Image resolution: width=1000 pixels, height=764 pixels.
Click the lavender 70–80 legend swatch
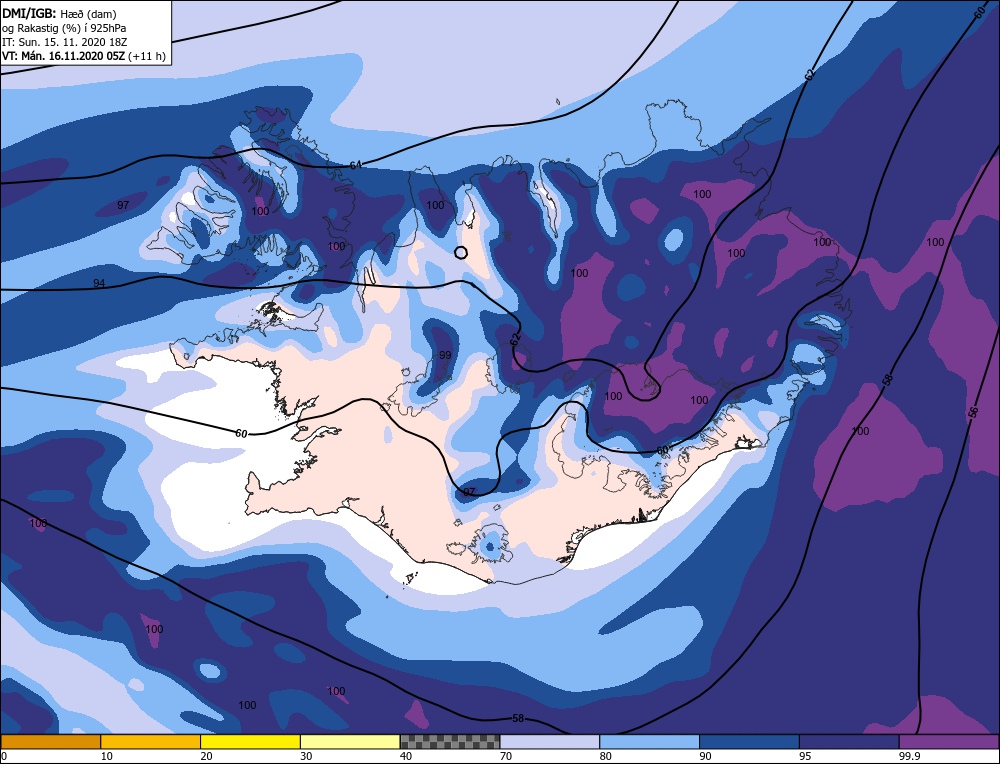[x=550, y=741]
